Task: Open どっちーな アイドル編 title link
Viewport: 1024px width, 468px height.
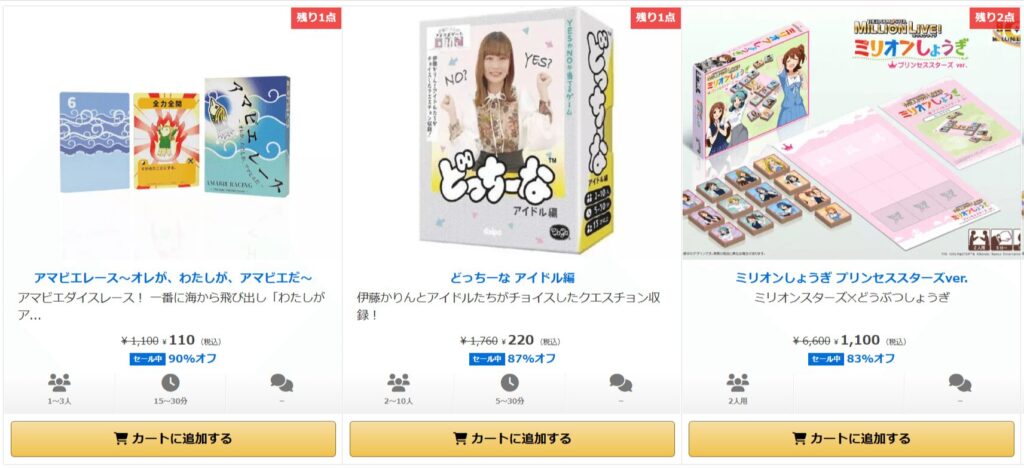Action: [x=512, y=278]
